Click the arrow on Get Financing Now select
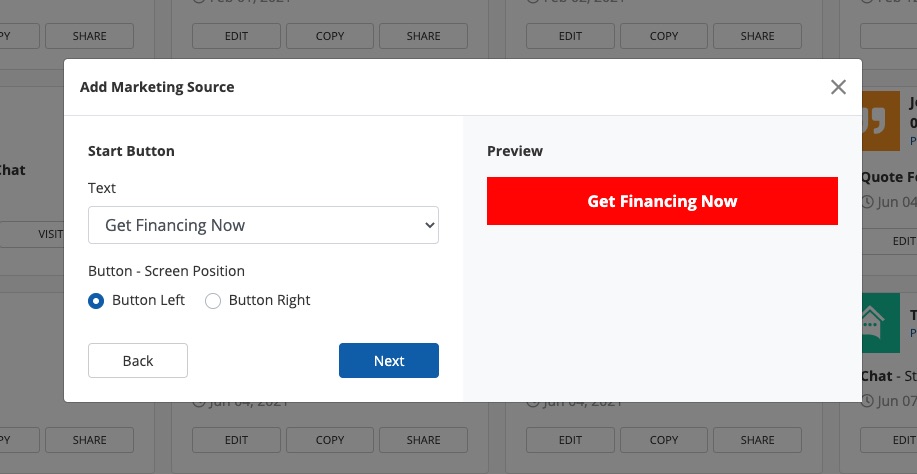This screenshot has height=474, width=917. click(x=430, y=226)
